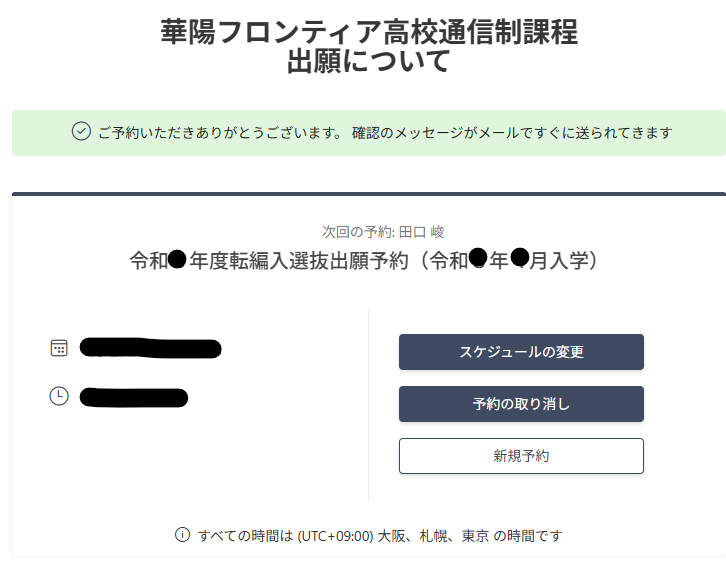Click the clock icon beside the time
Image resolution: width=726 pixels, height=576 pixels.
59,397
